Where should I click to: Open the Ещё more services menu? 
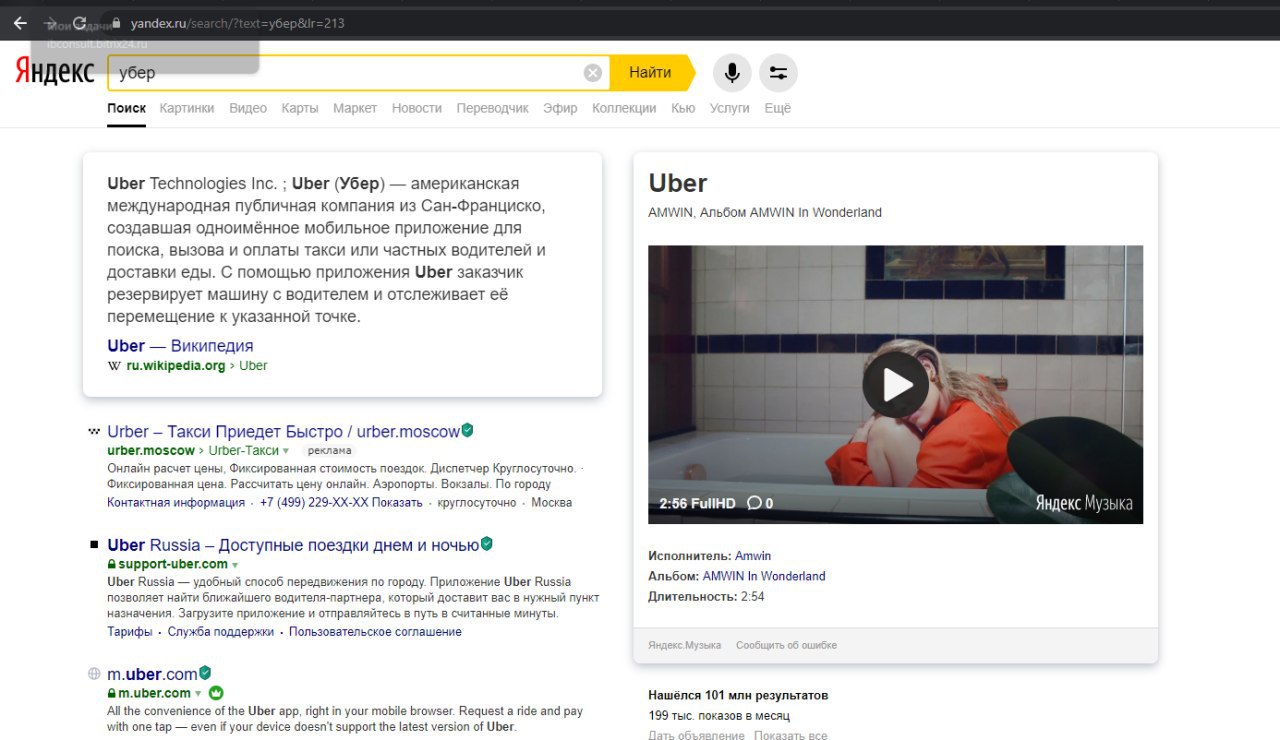(777, 108)
